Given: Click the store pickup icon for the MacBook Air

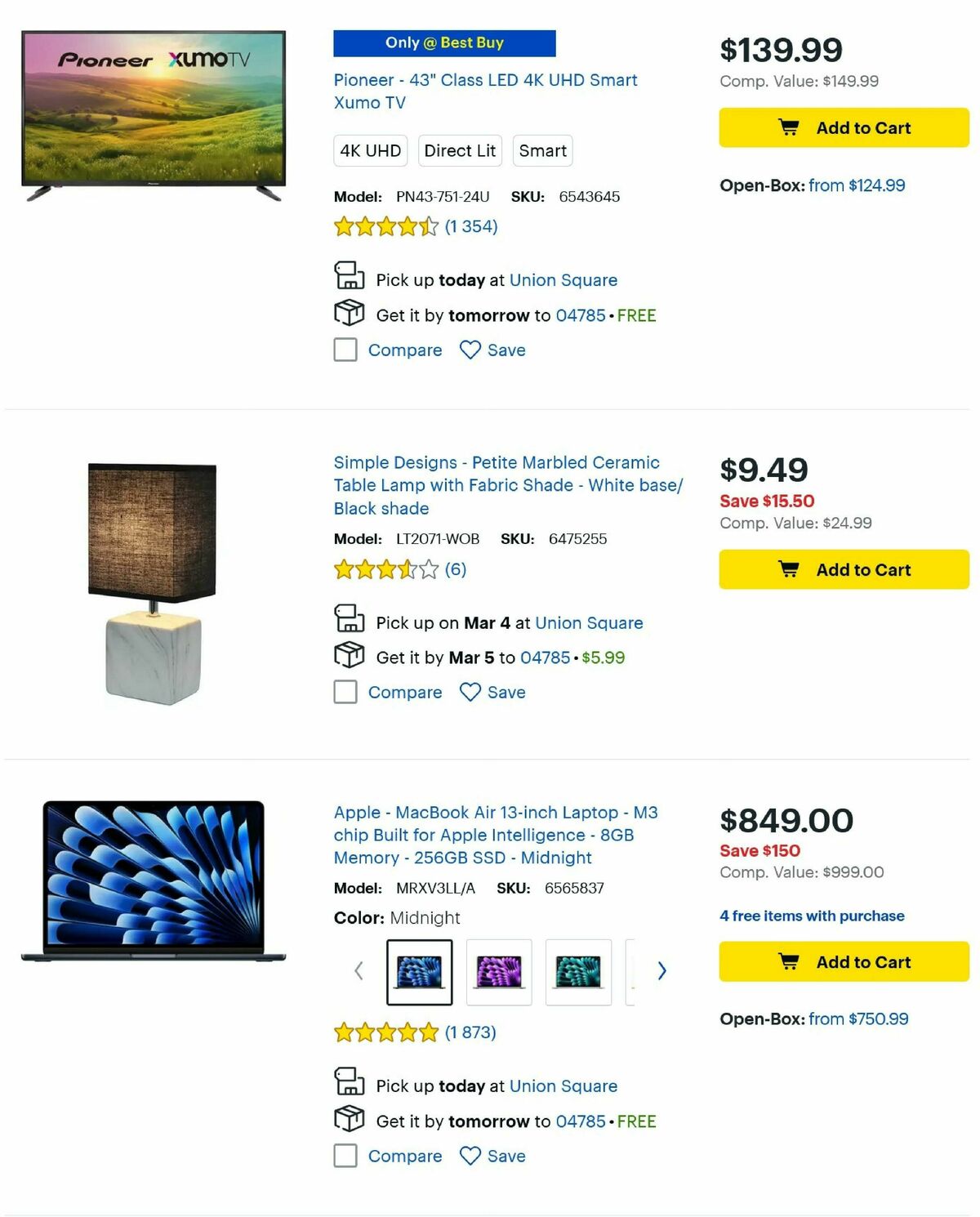Looking at the screenshot, I should pyautogui.click(x=351, y=1084).
